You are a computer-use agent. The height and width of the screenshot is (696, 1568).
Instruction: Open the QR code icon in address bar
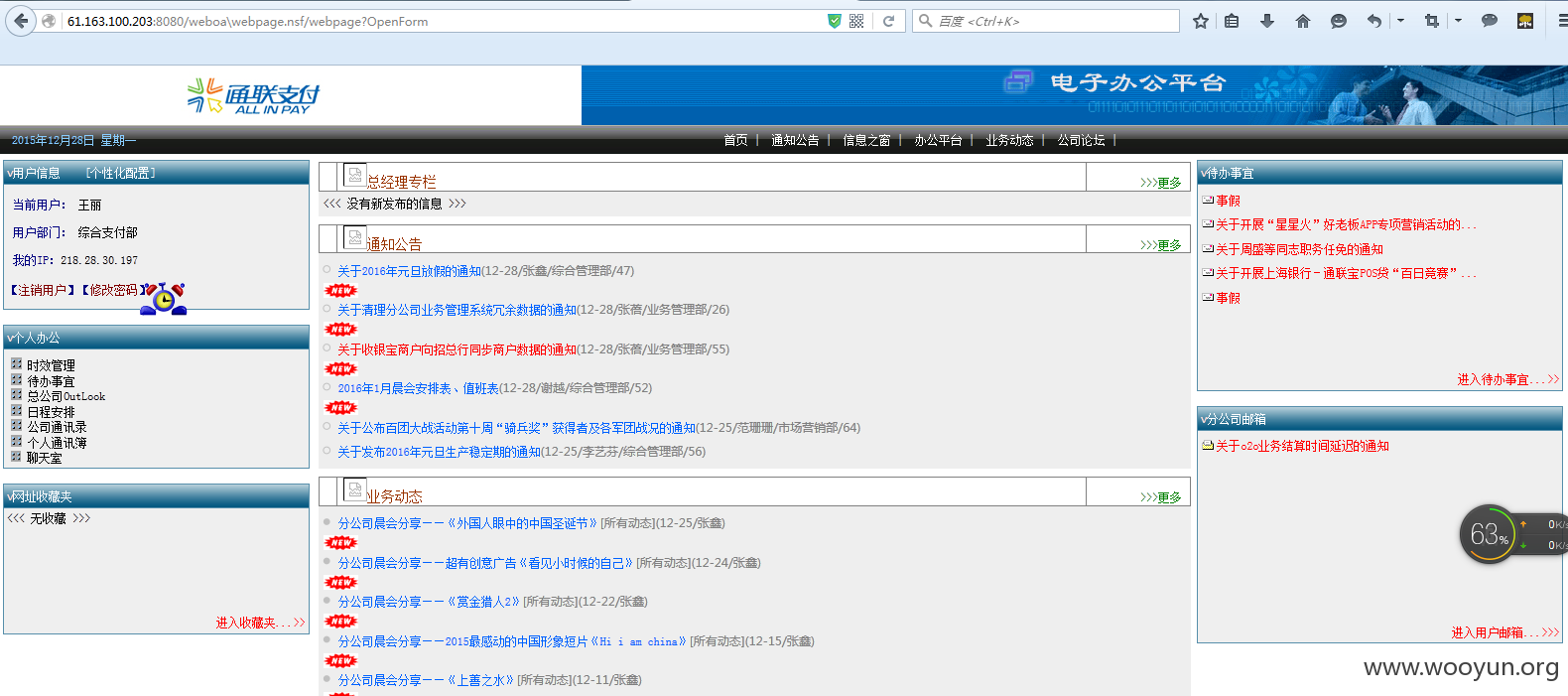tap(856, 21)
